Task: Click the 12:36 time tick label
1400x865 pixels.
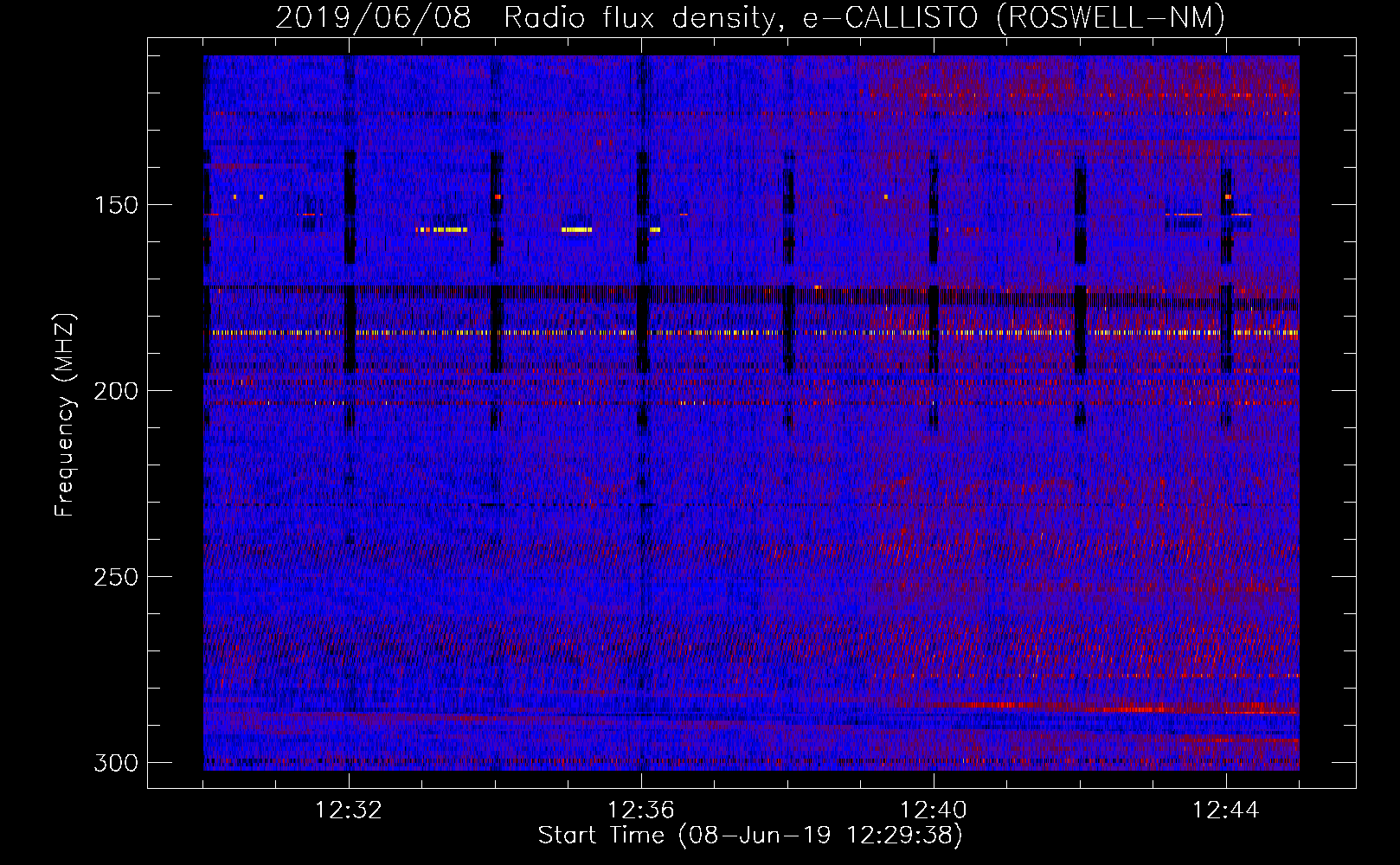Action: 641,811
